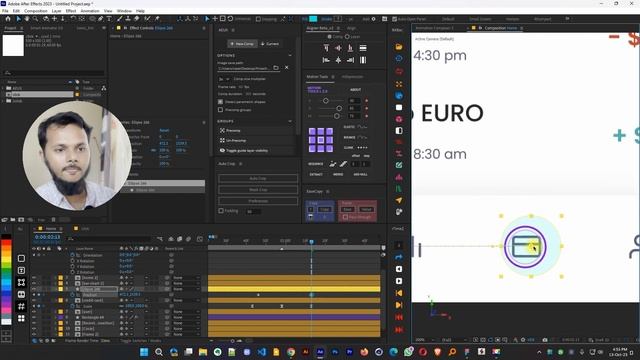Viewport: 640px width, 360px height.
Task: Open the Layer menu
Action: coord(57,11)
